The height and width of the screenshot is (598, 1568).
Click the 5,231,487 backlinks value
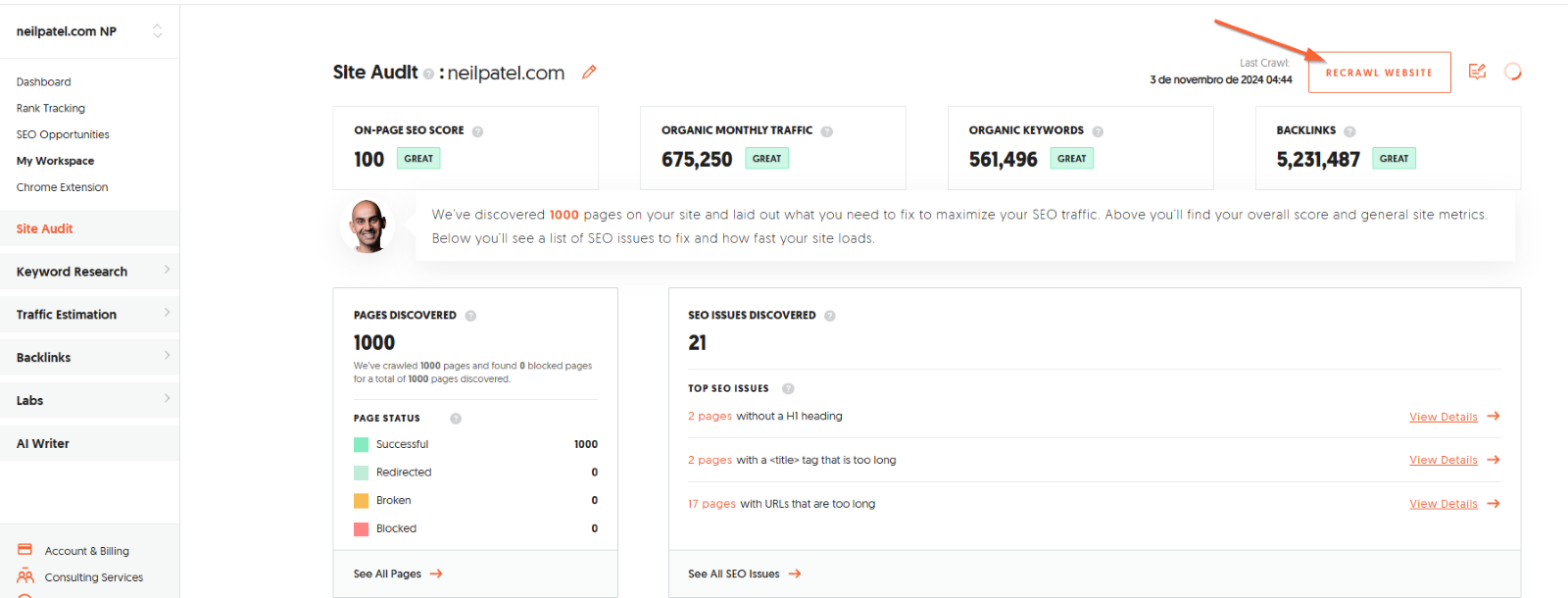tap(1318, 160)
